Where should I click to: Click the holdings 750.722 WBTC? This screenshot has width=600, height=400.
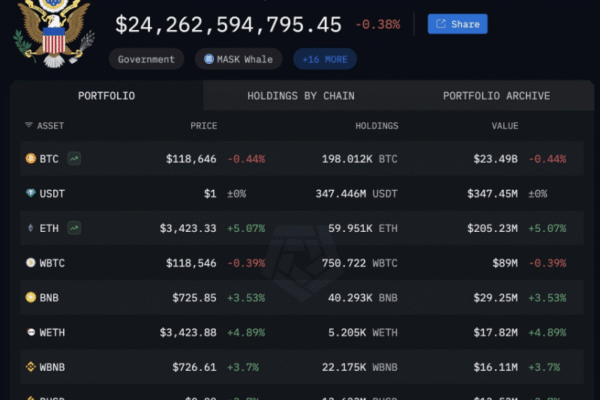(360, 263)
